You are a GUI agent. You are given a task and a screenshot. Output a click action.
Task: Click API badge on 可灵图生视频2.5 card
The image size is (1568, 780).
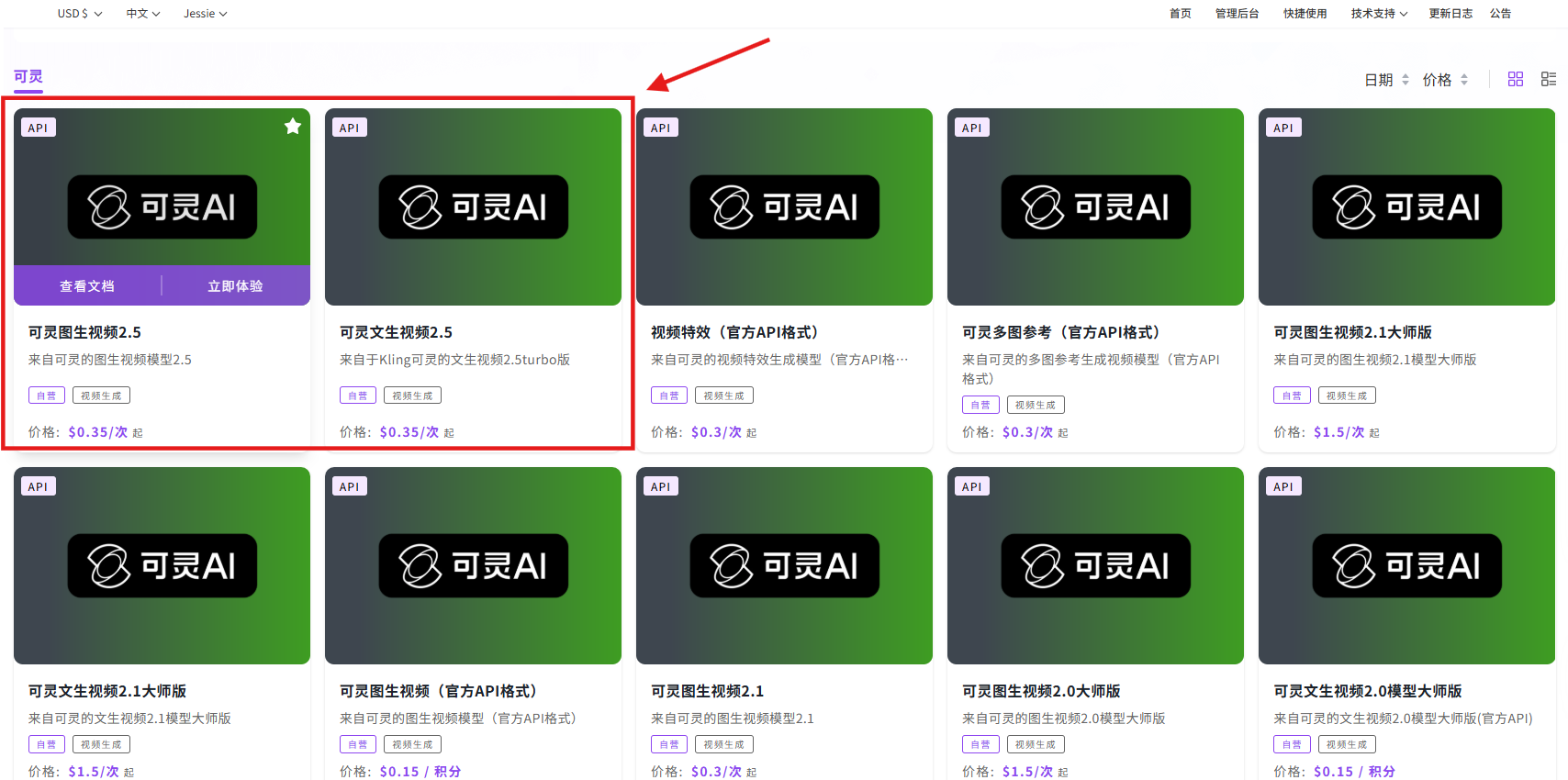[x=39, y=128]
